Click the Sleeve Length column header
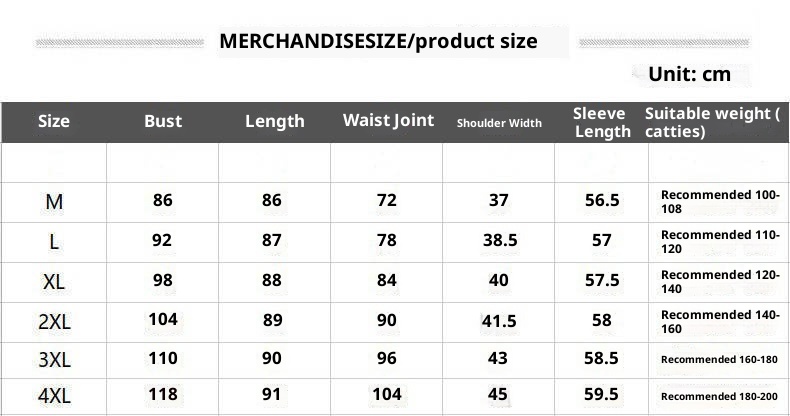This screenshot has height=416, width=790. point(601,122)
